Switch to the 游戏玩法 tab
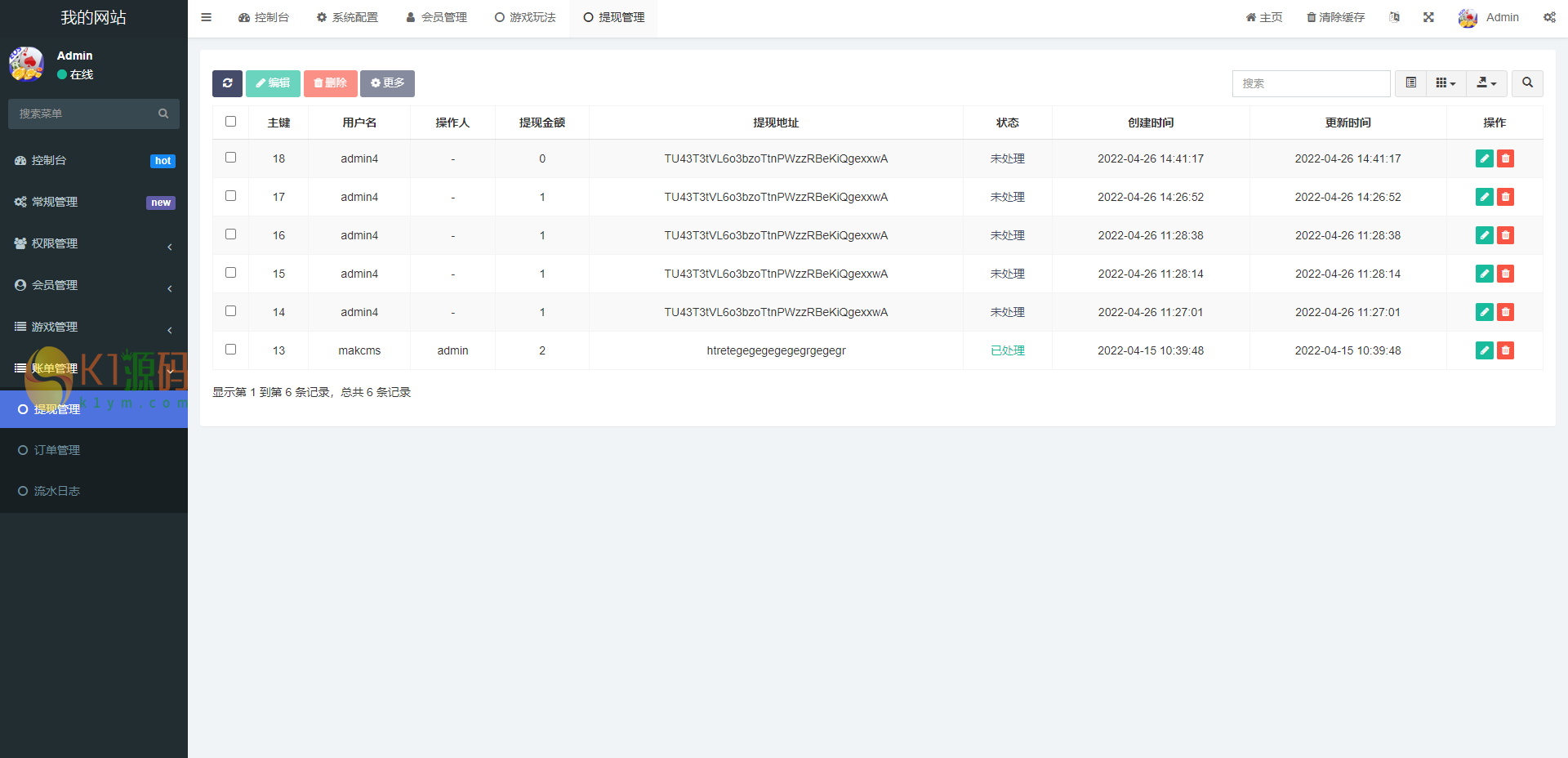Image resolution: width=1568 pixels, height=758 pixels. pyautogui.click(x=525, y=17)
